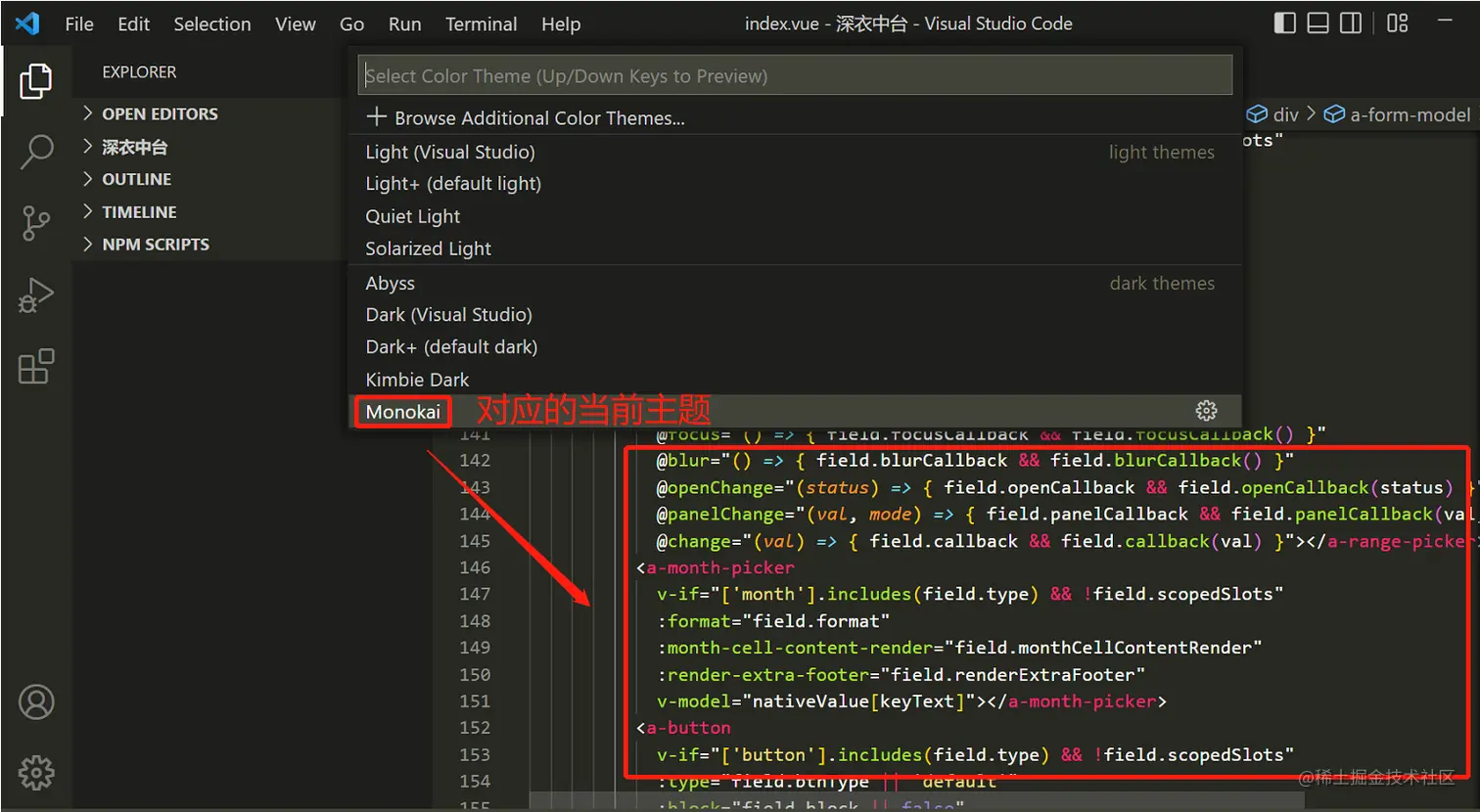Open the Run menu

tap(404, 23)
